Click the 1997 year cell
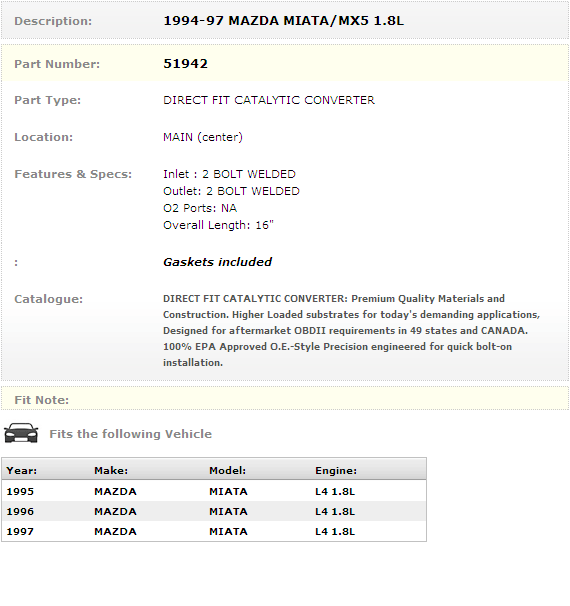The image size is (570, 606). tap(20, 532)
